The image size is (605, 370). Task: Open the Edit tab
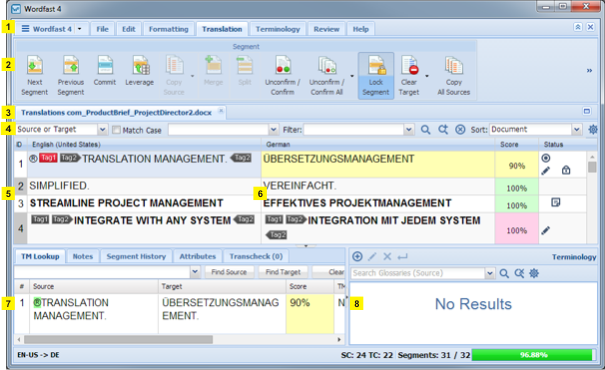tap(128, 29)
